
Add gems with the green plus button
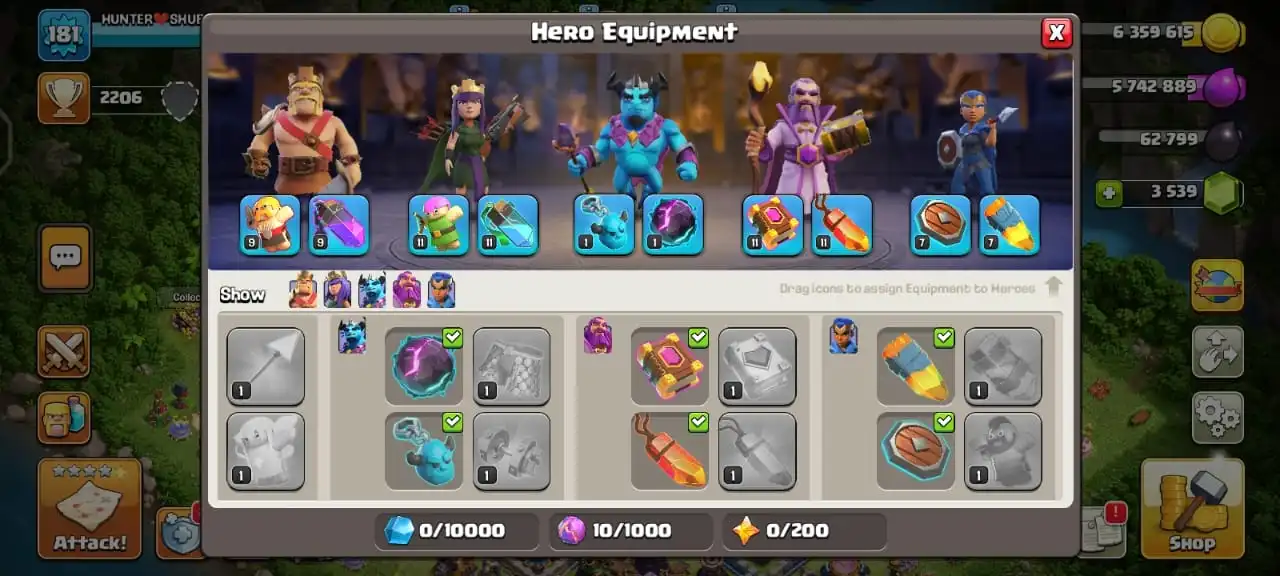(1108, 192)
